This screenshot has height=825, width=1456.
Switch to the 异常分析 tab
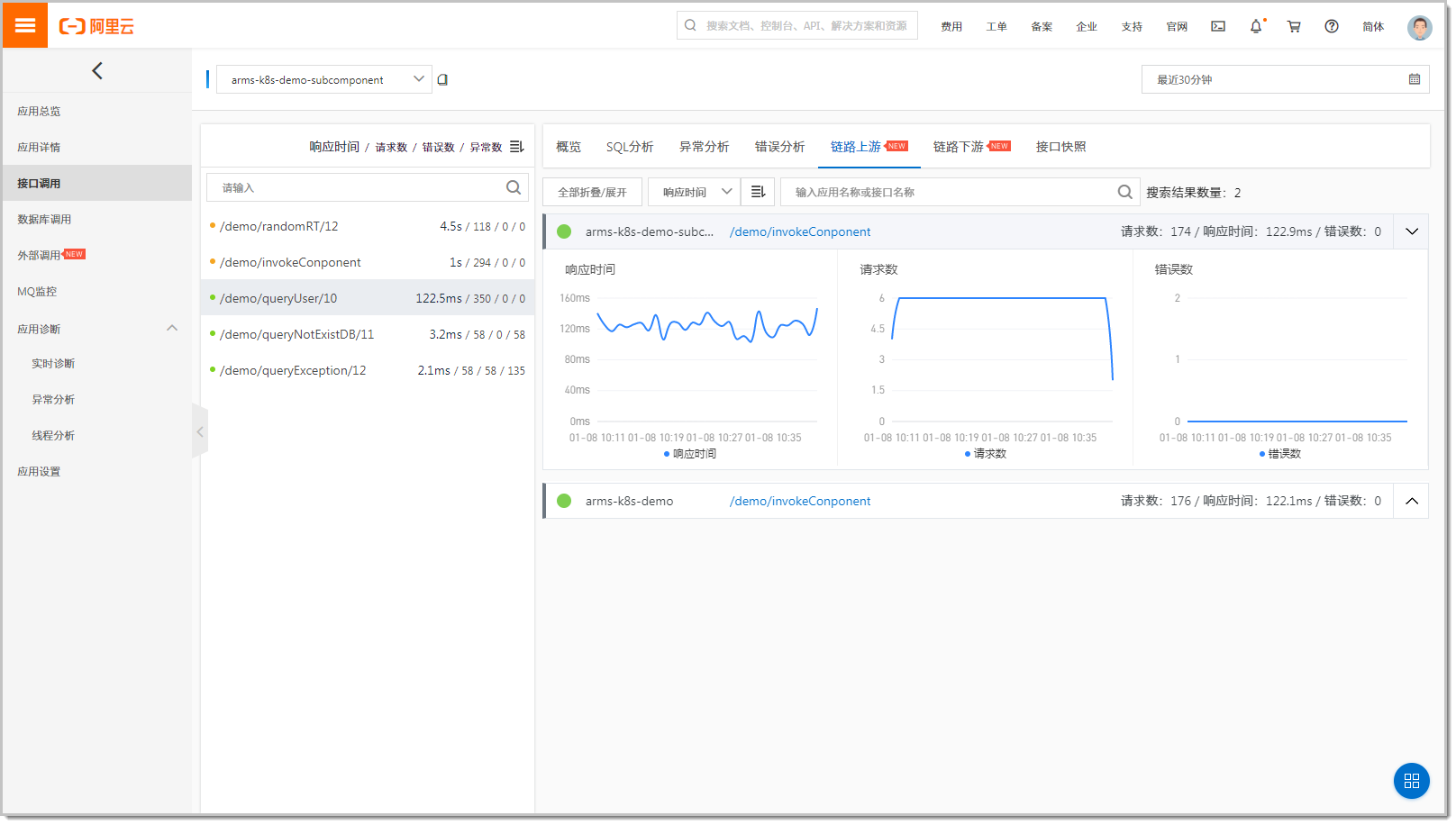click(705, 147)
